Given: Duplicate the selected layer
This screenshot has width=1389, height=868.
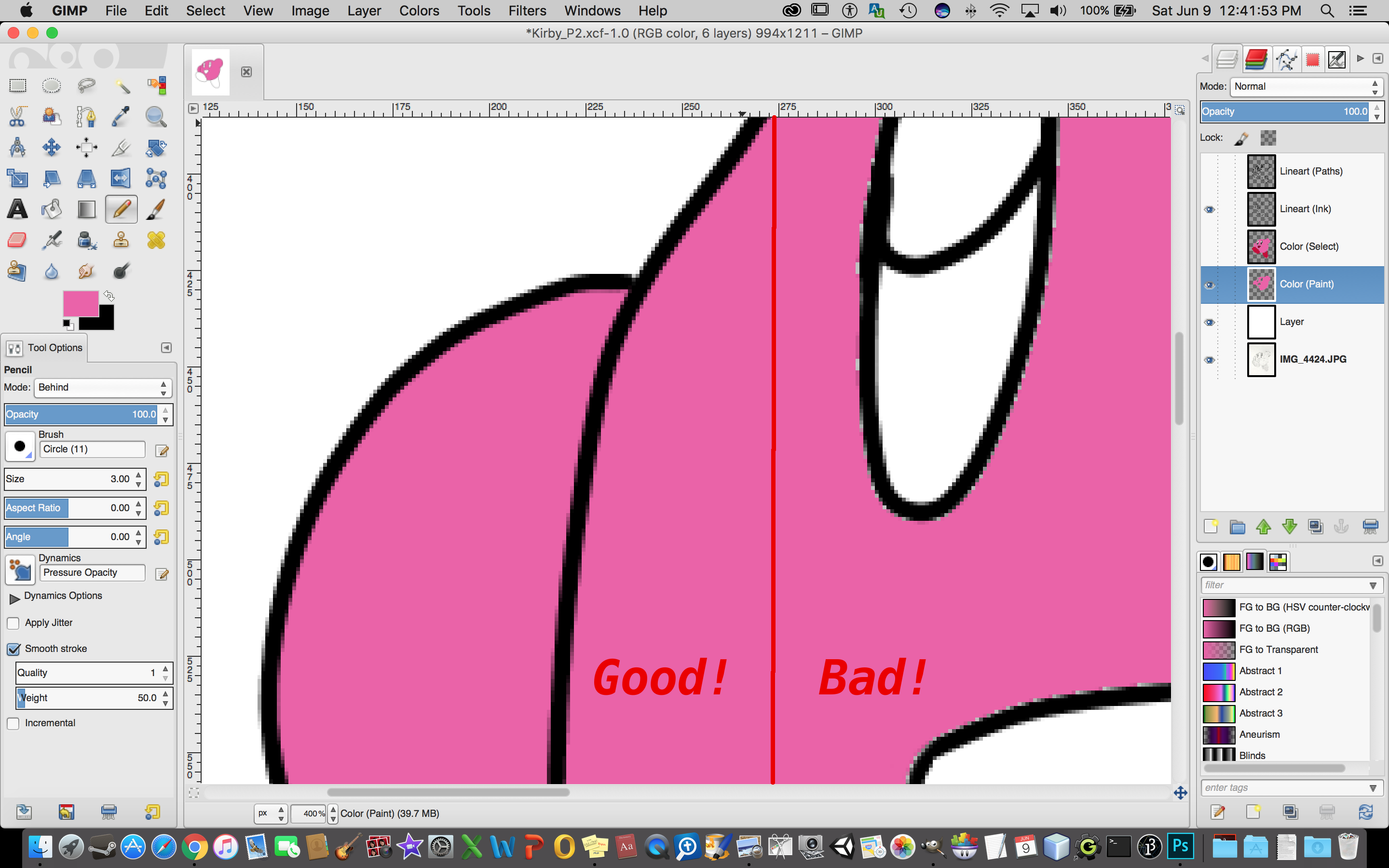Looking at the screenshot, I should (1316, 527).
